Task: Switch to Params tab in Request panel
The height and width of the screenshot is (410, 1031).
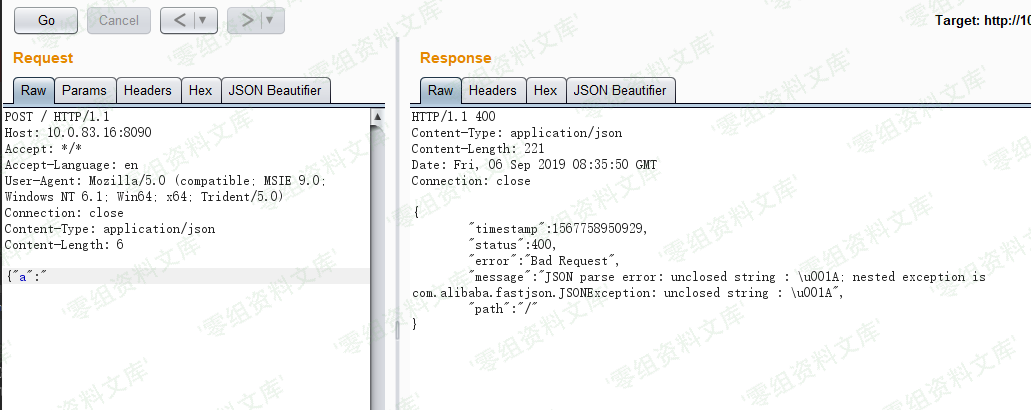Action: [84, 90]
